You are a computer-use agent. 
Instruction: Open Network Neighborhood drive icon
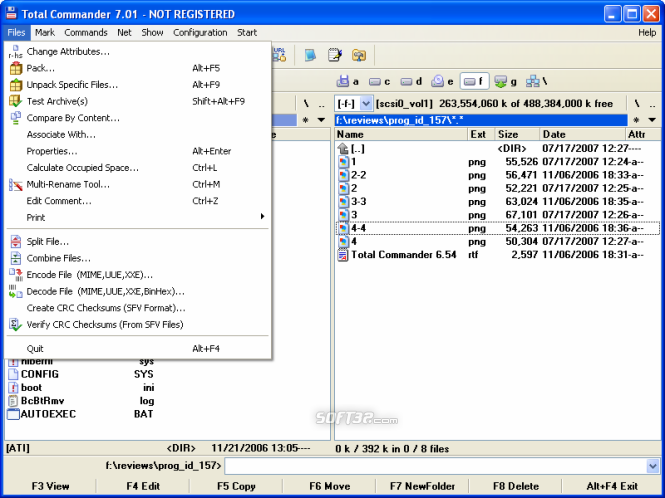(x=536, y=81)
